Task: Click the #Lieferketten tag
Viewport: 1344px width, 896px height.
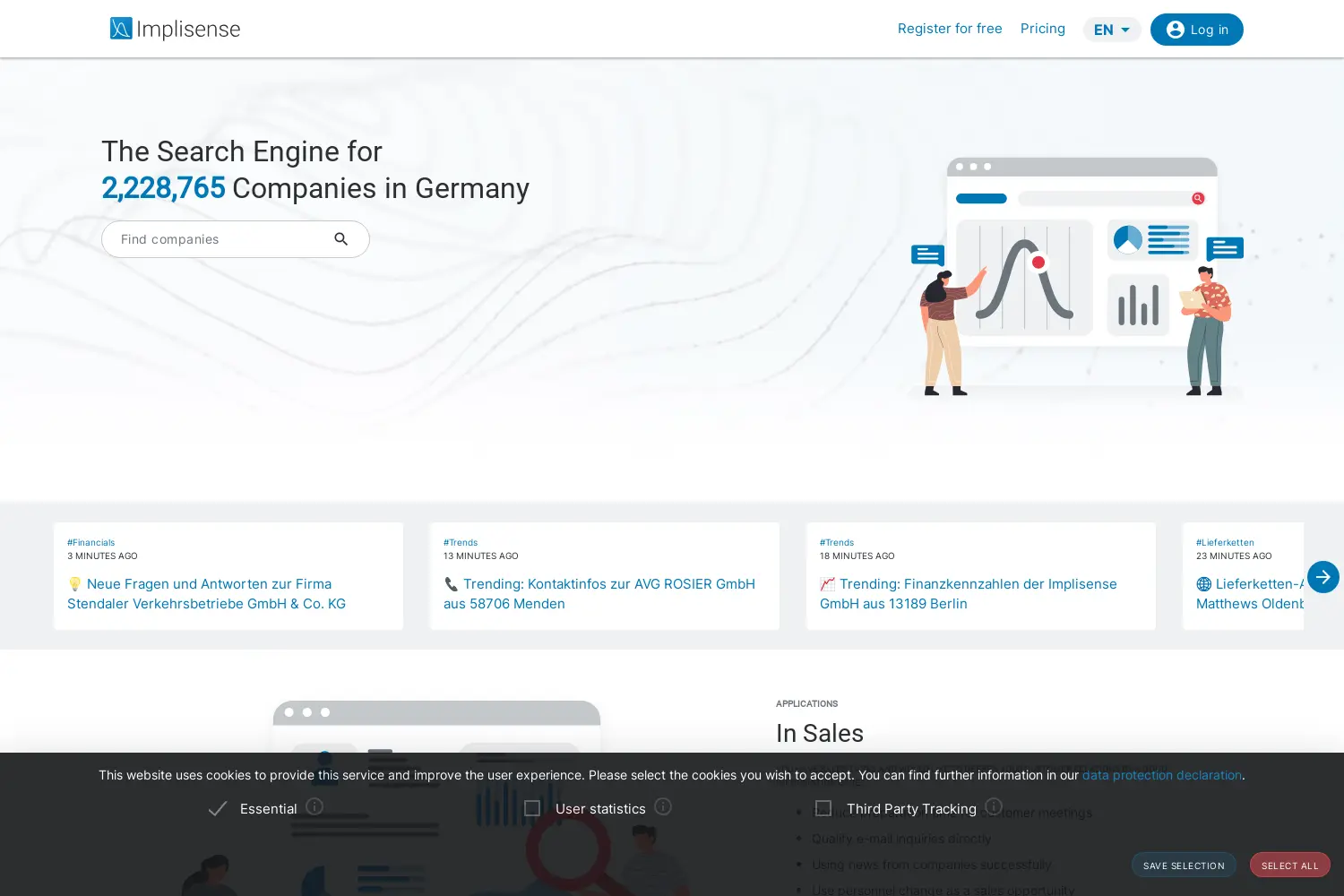Action: [x=1225, y=542]
